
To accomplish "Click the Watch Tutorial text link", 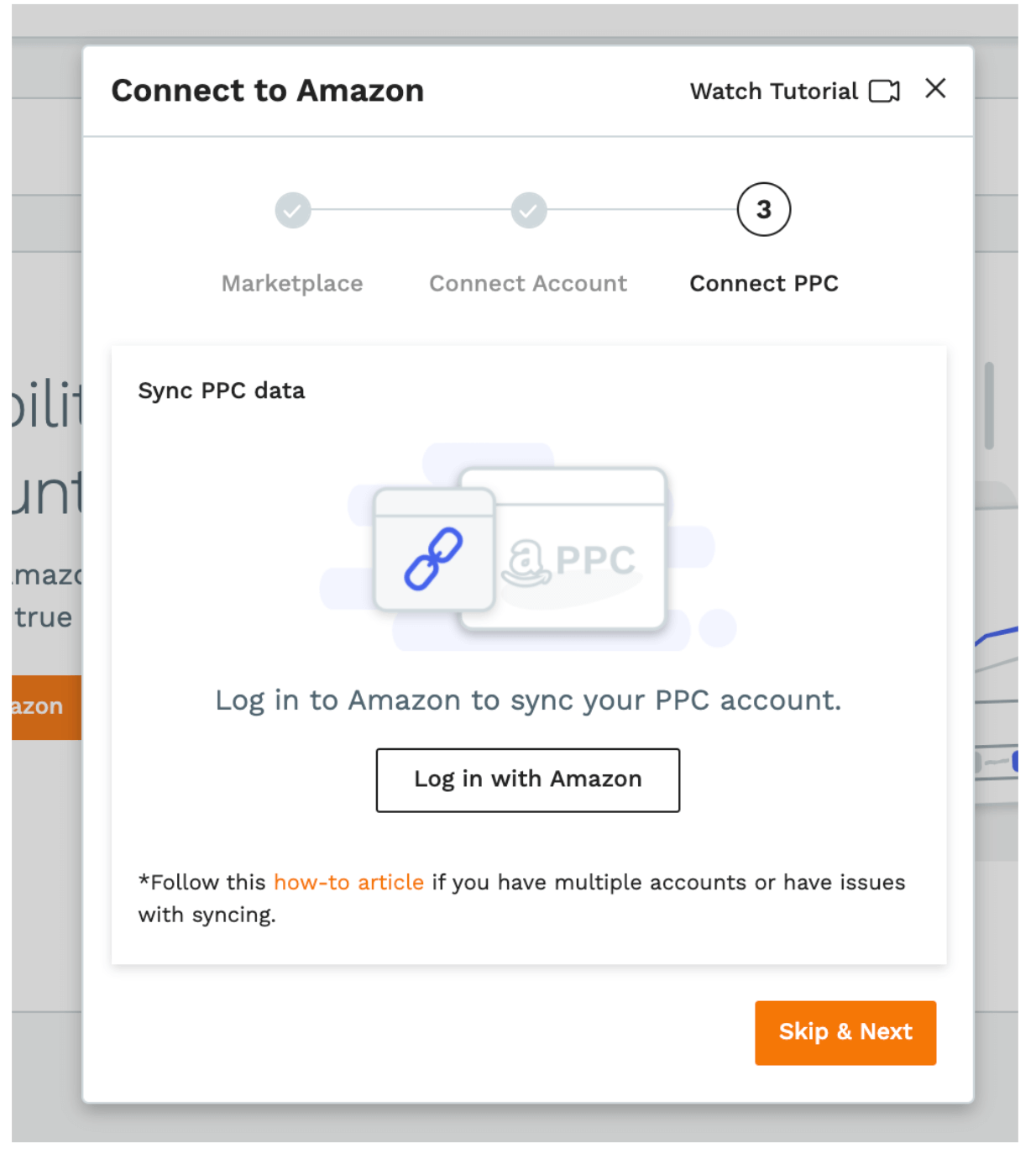I will pyautogui.click(x=773, y=91).
